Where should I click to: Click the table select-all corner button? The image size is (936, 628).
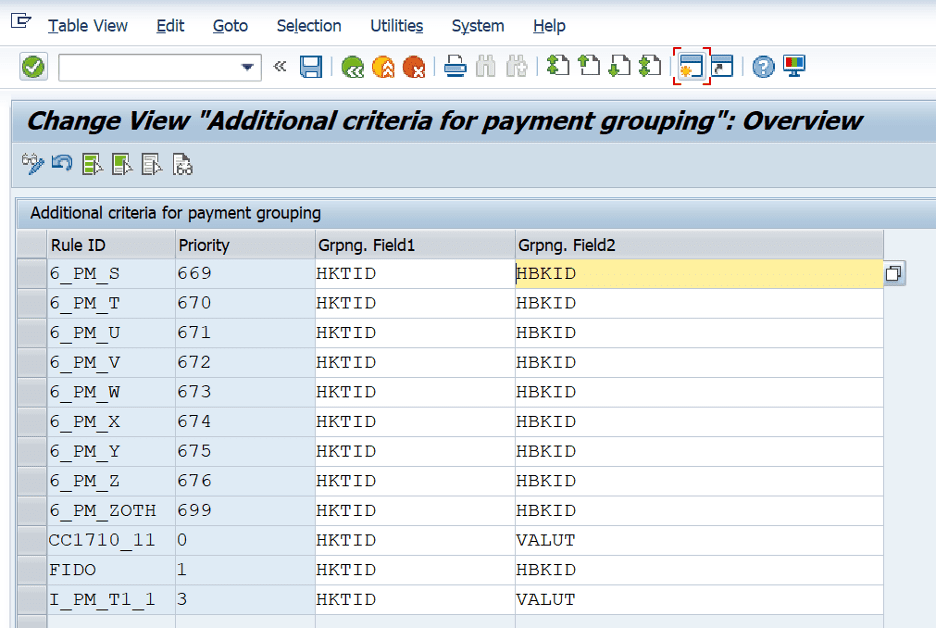(x=32, y=245)
